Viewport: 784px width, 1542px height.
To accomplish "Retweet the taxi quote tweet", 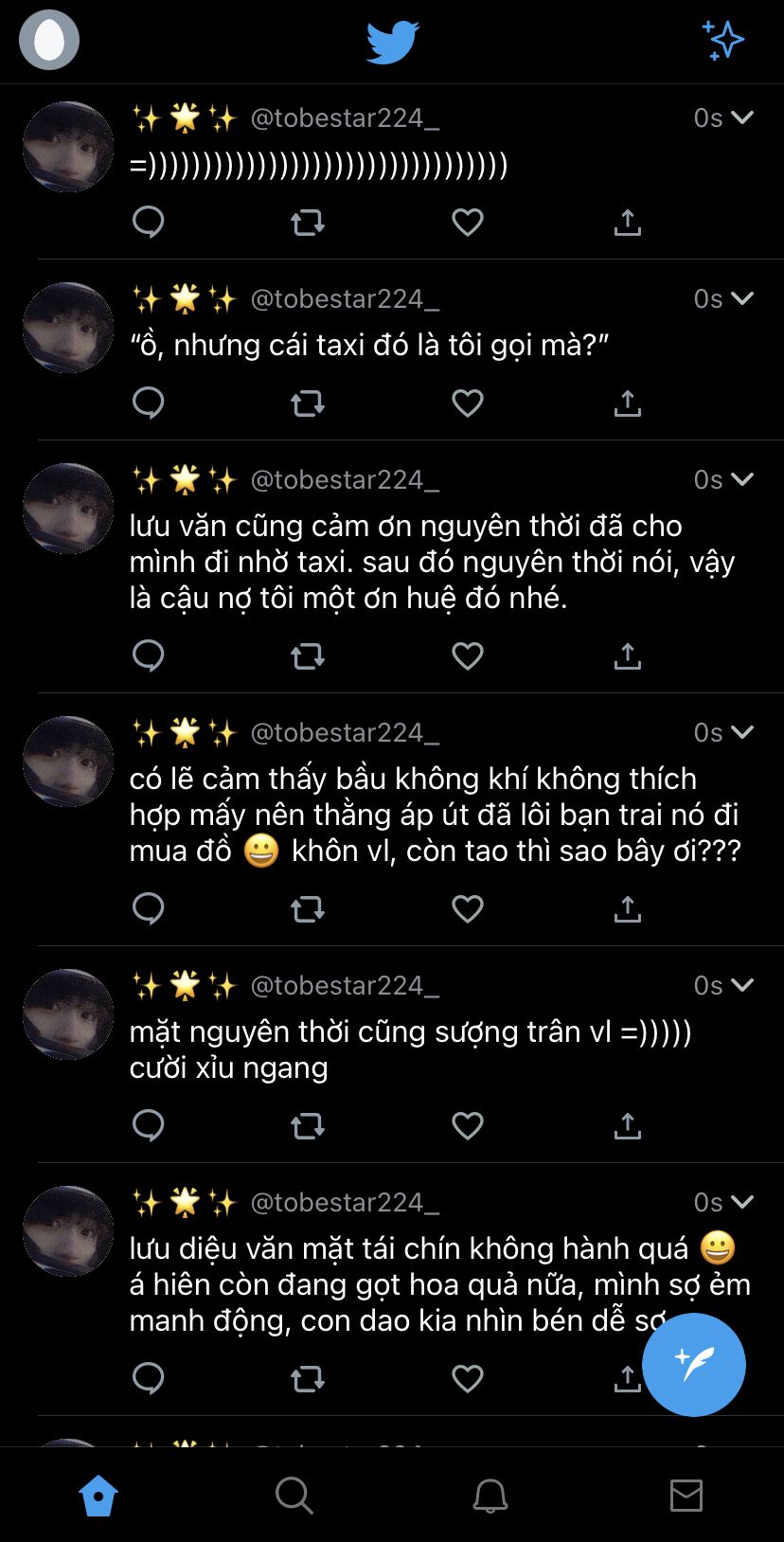I will [308, 403].
